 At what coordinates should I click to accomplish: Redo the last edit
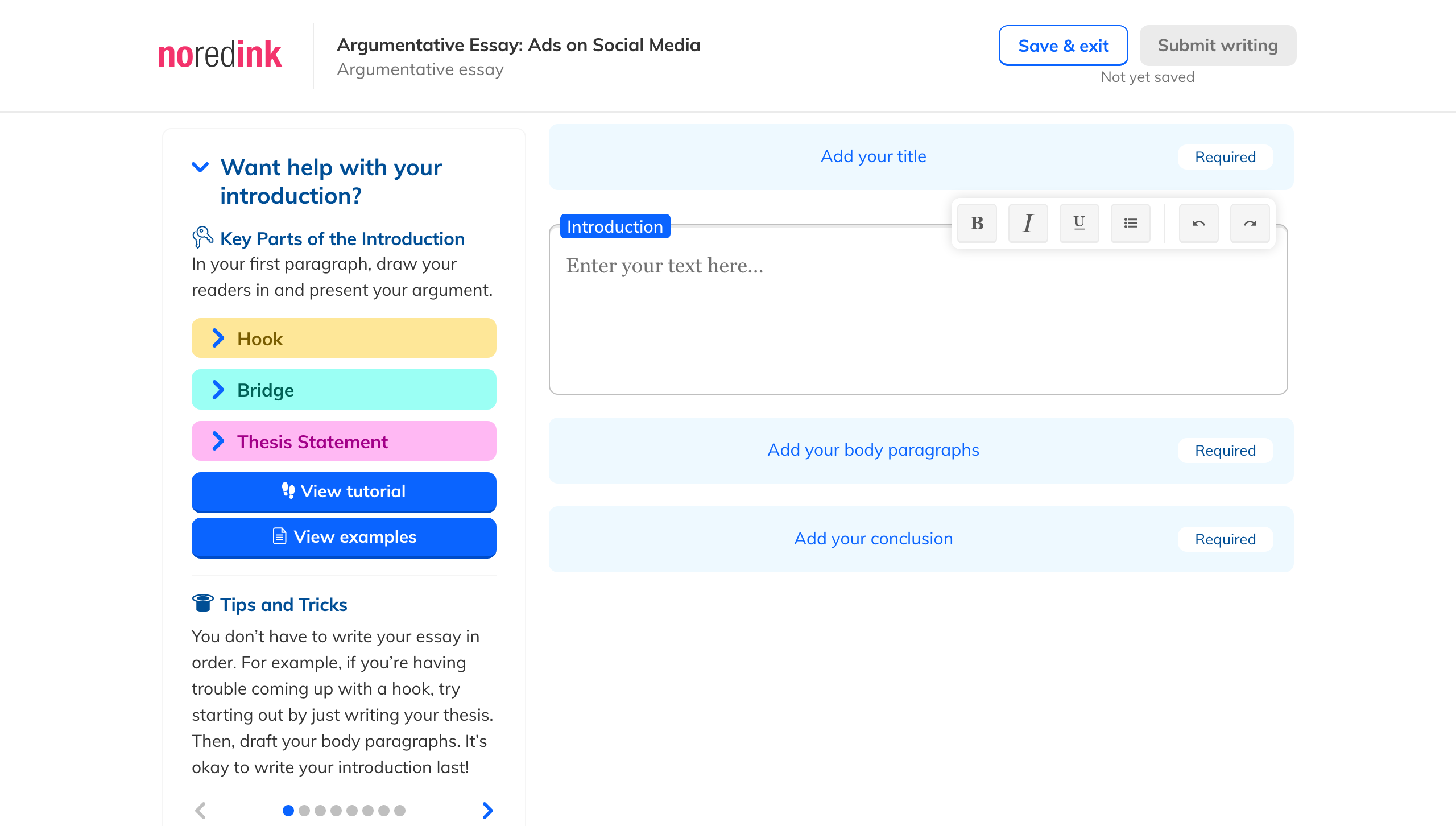(x=1250, y=223)
